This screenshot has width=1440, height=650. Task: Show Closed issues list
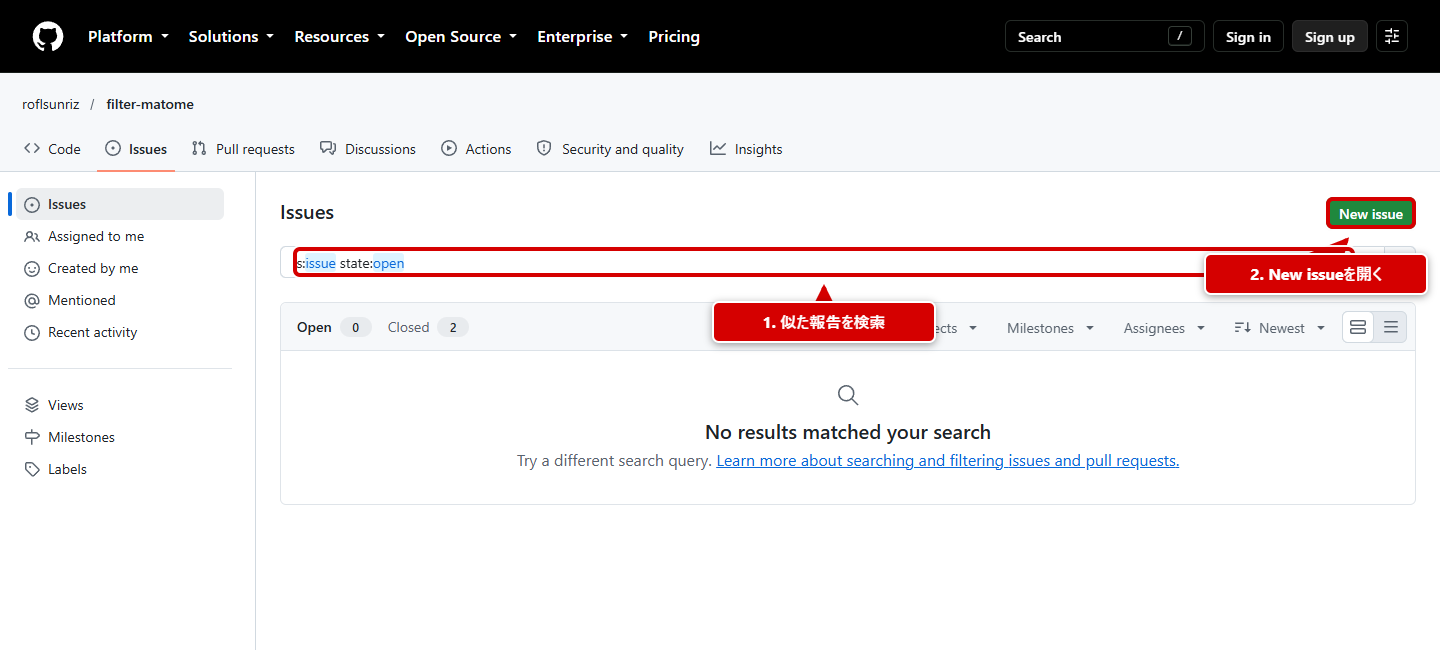pos(427,327)
